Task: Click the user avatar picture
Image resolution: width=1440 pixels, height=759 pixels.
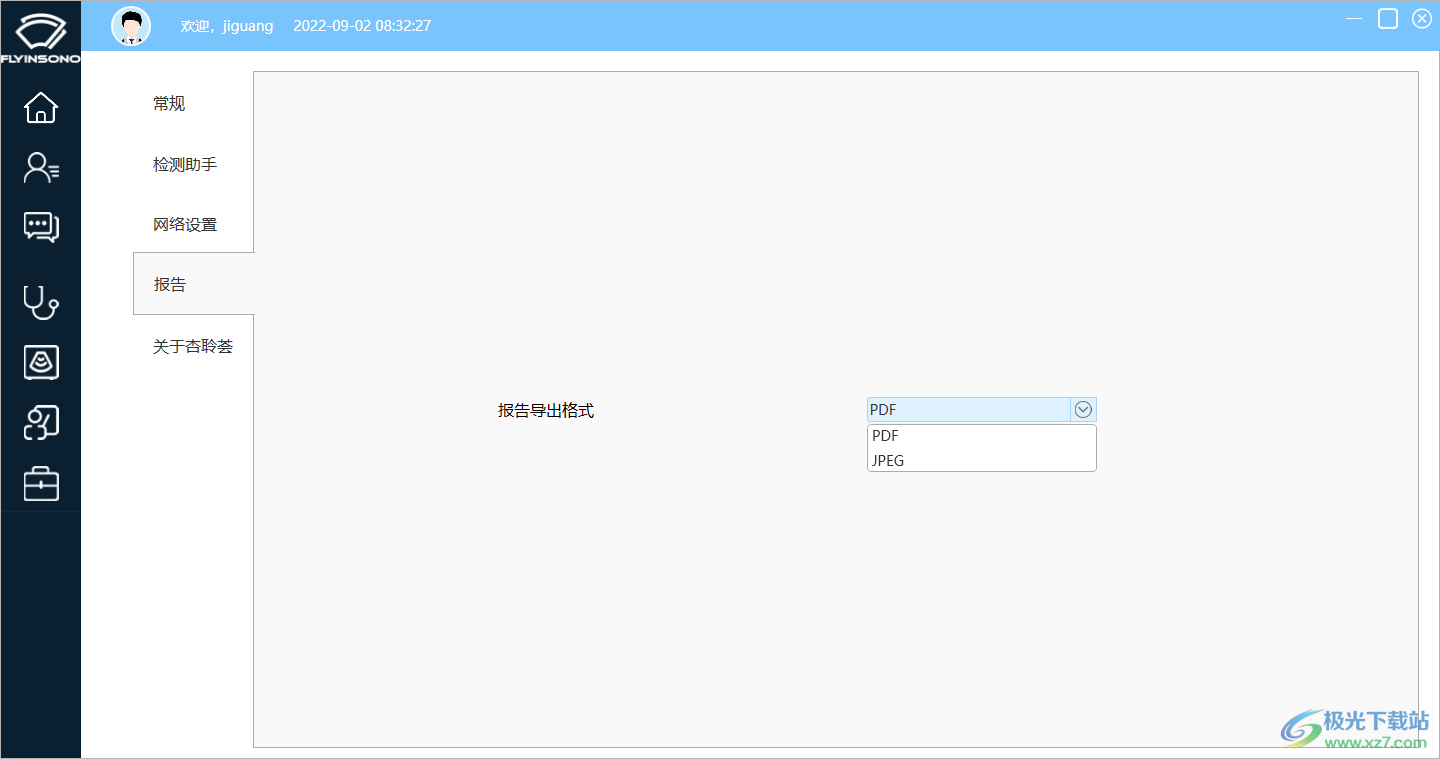Action: 131,26
